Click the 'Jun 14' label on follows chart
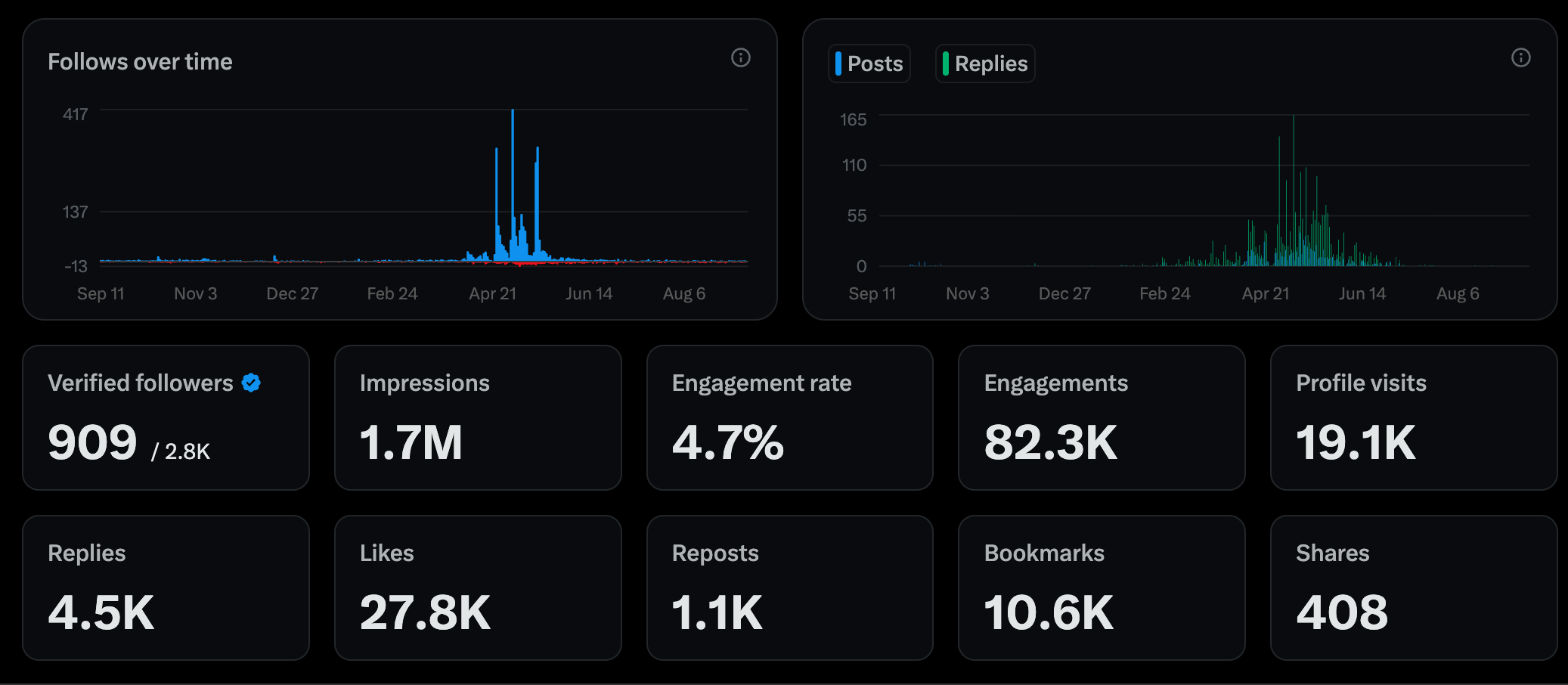 pos(589,294)
